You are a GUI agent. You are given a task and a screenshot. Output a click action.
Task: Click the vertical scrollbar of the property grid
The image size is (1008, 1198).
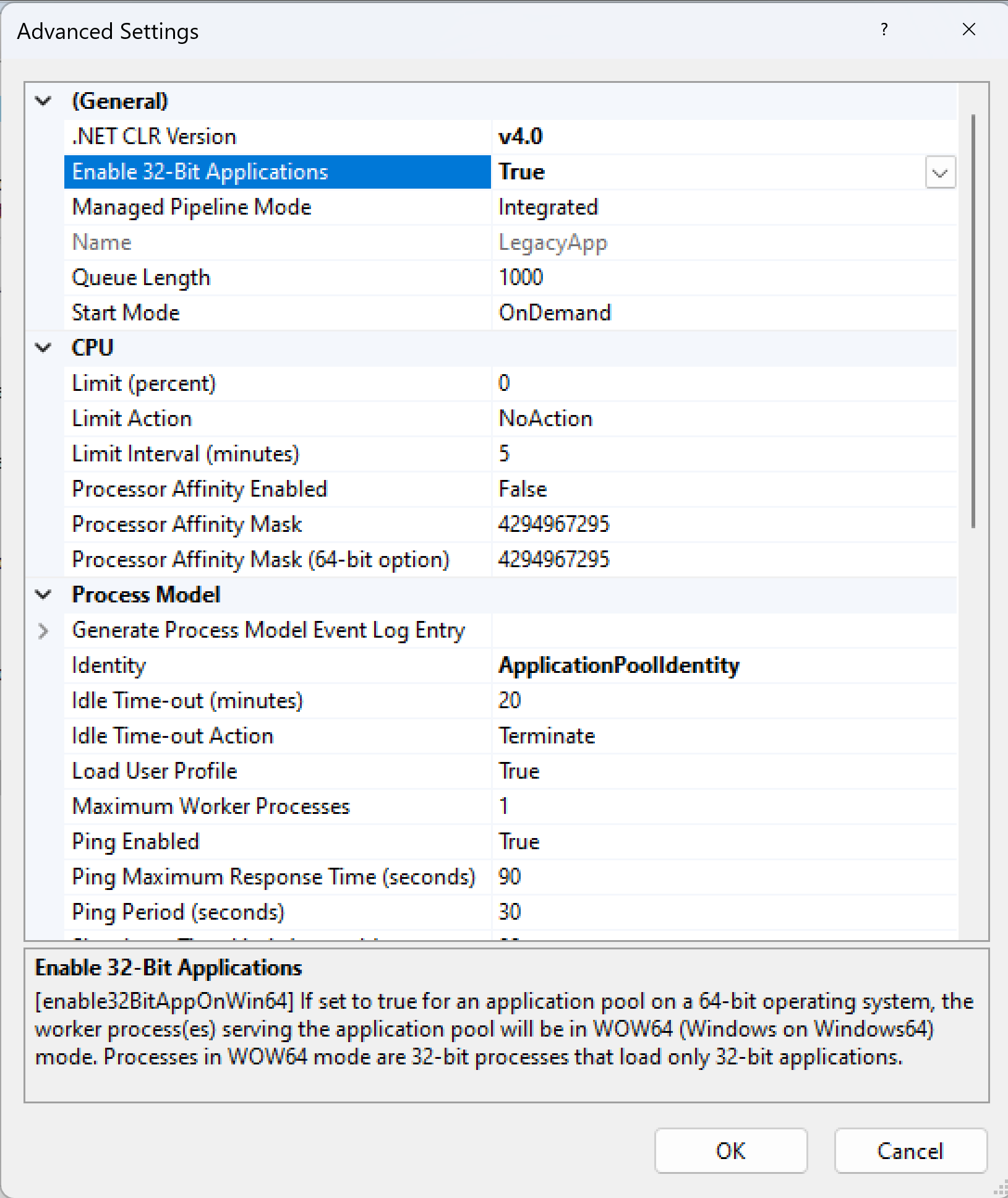(973, 322)
